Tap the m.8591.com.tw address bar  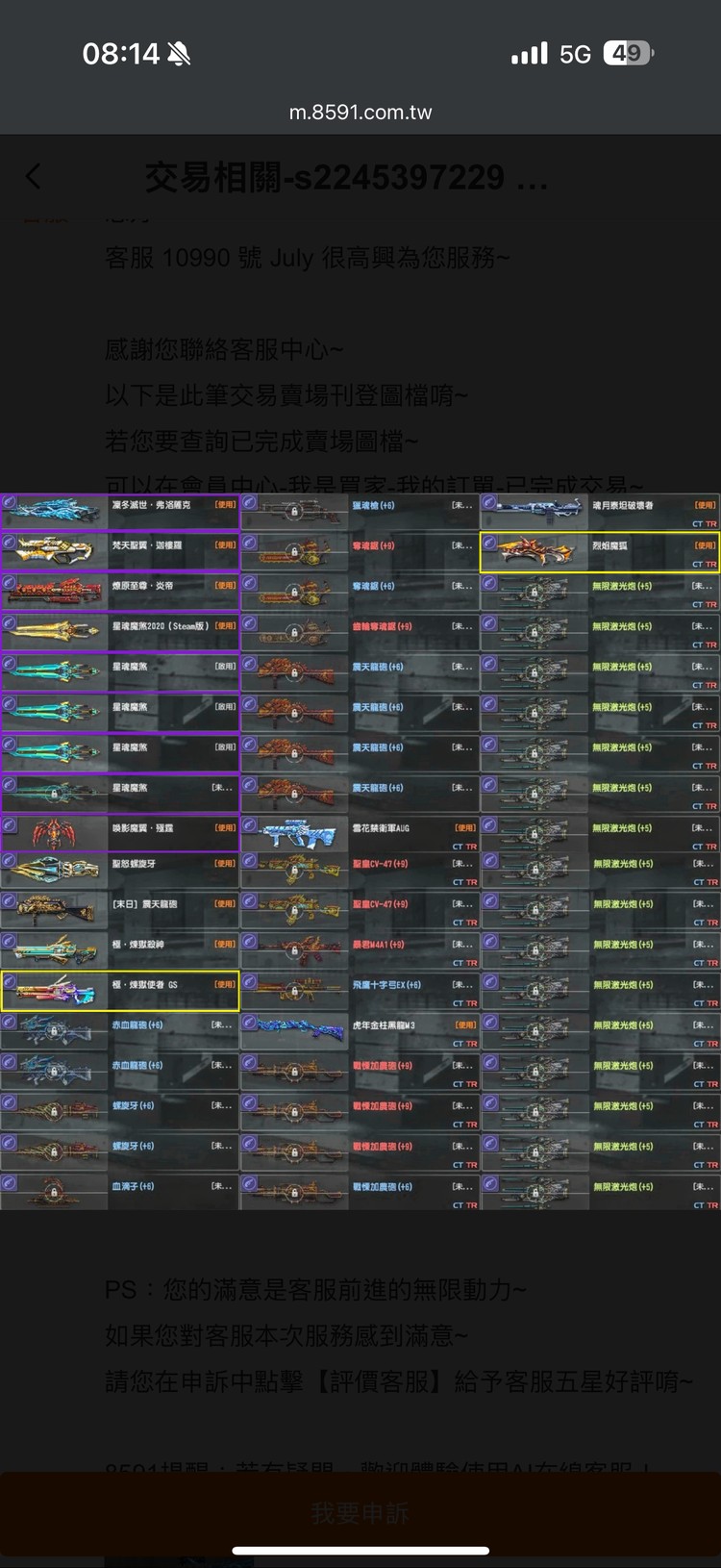point(360,112)
